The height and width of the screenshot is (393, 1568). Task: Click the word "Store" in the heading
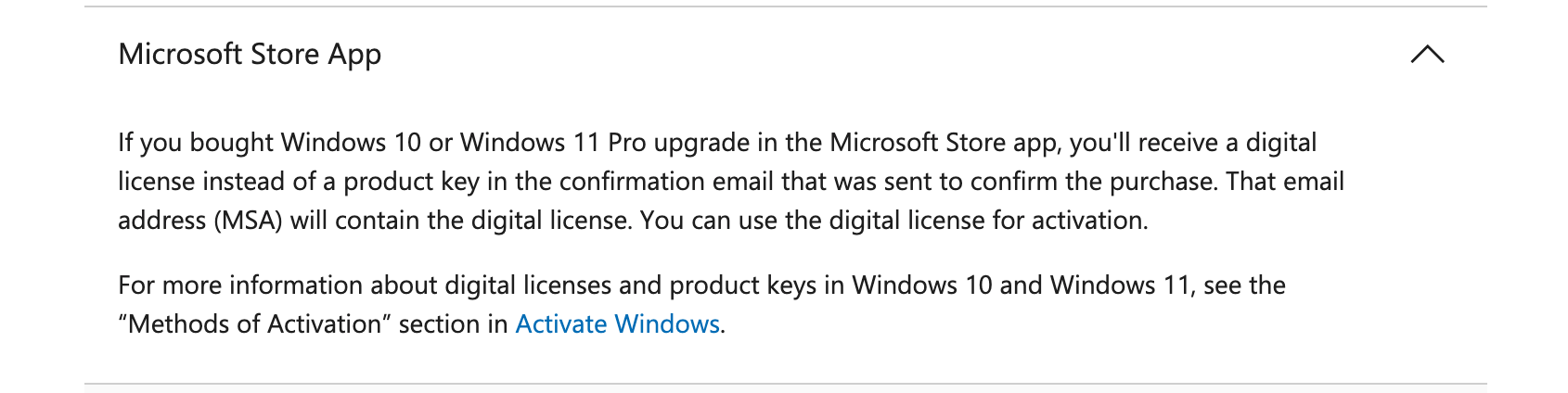[x=285, y=55]
